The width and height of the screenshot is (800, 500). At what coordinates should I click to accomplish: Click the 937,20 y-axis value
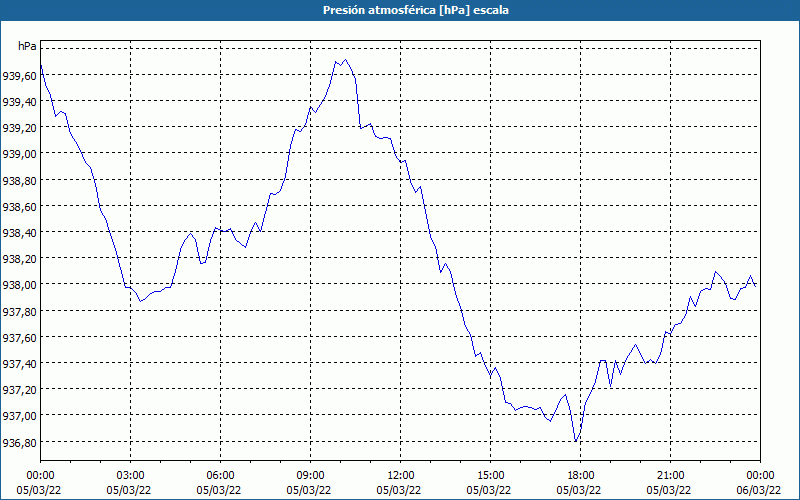click(19, 389)
